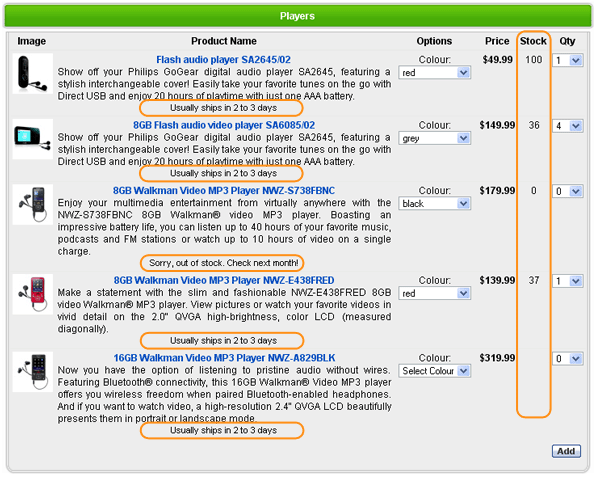Open the Flash audio player SA2645/02 link
Viewport: 596px width, 477px height.
coord(224,60)
